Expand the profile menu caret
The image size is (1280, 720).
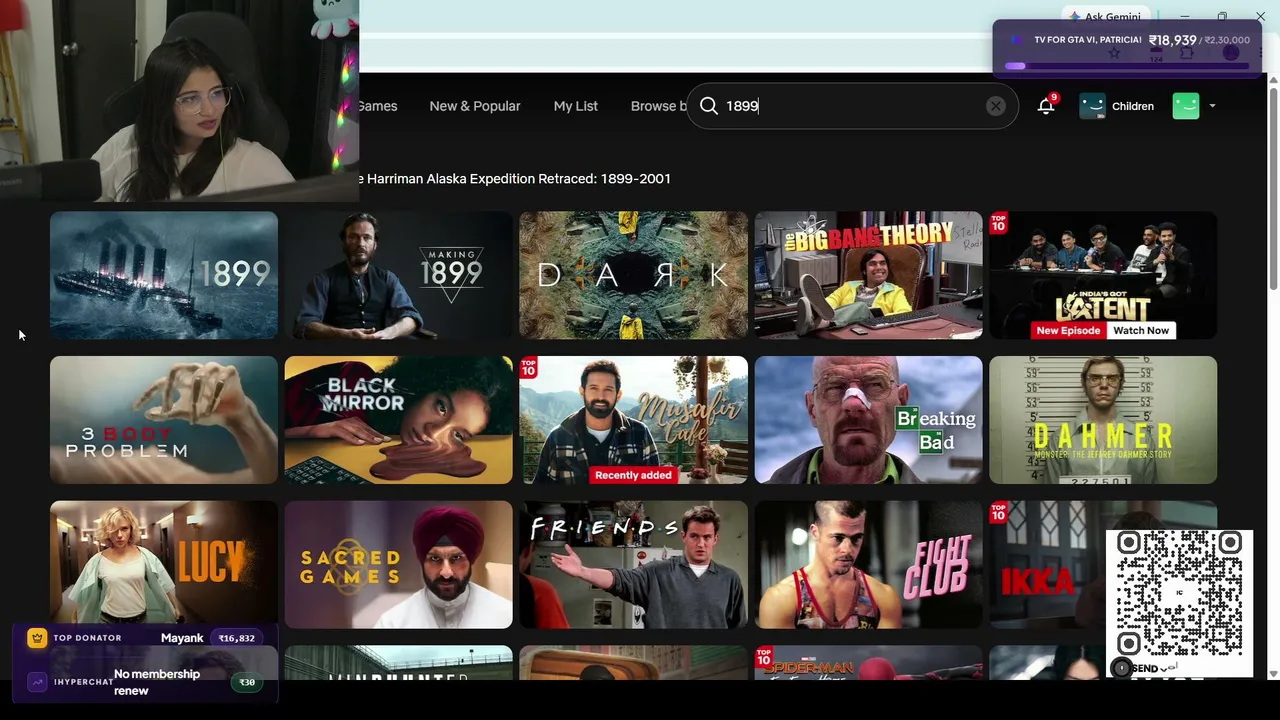coord(1212,106)
